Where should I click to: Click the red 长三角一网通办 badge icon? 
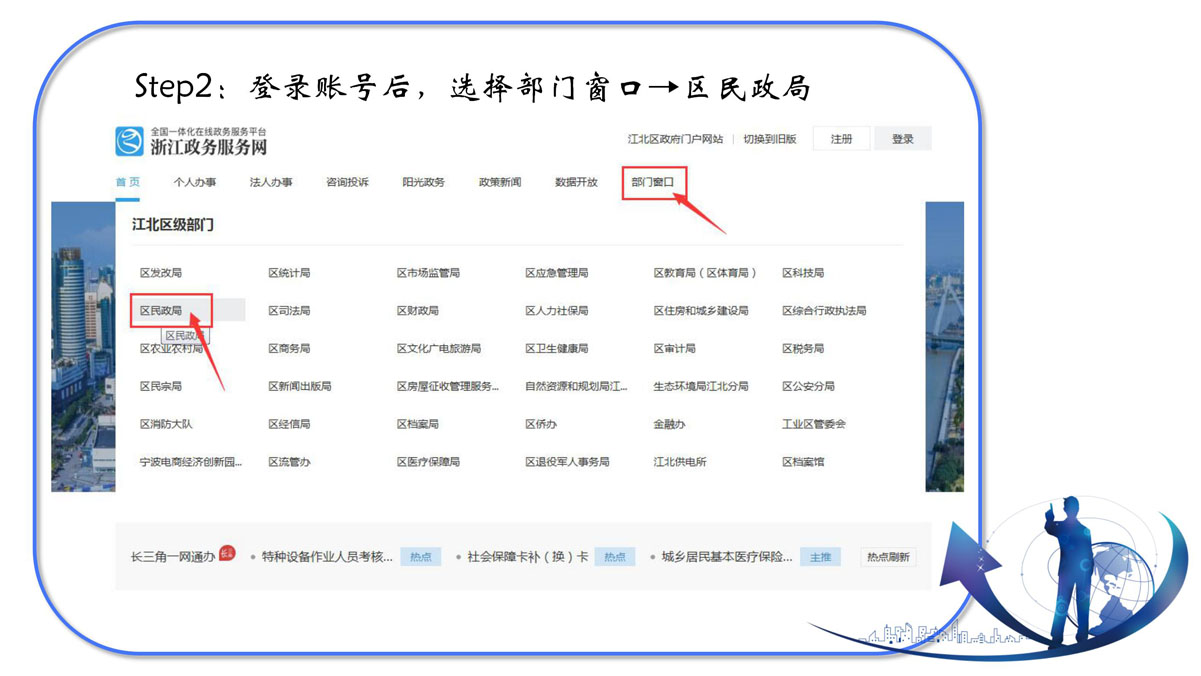click(227, 553)
